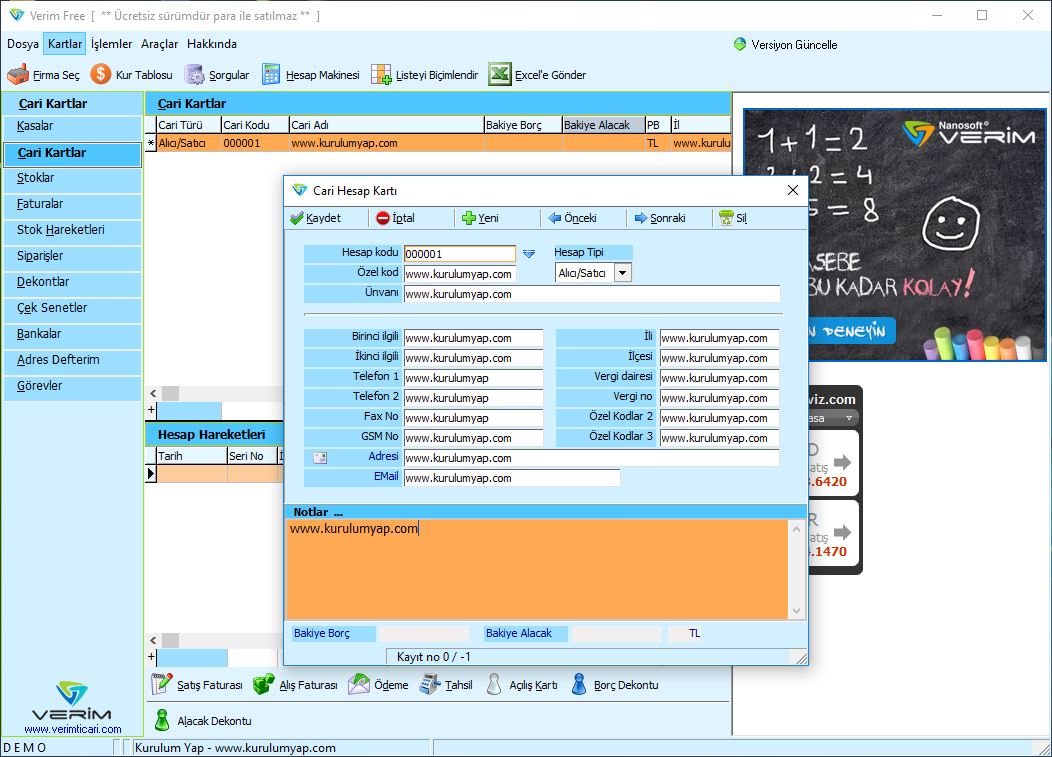This screenshot has width=1052, height=757.
Task: Open the Hakkında menu
Action: click(x=212, y=44)
